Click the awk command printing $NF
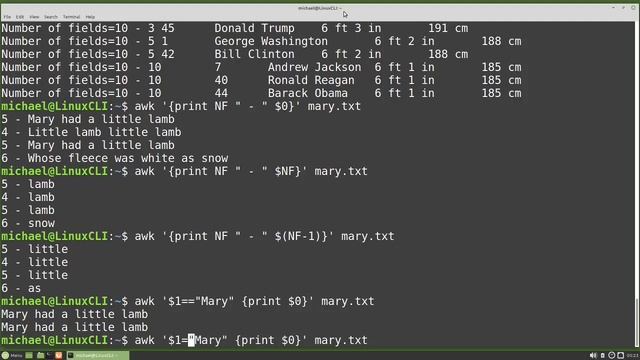Viewport: 640px width, 360px height. (x=251, y=171)
